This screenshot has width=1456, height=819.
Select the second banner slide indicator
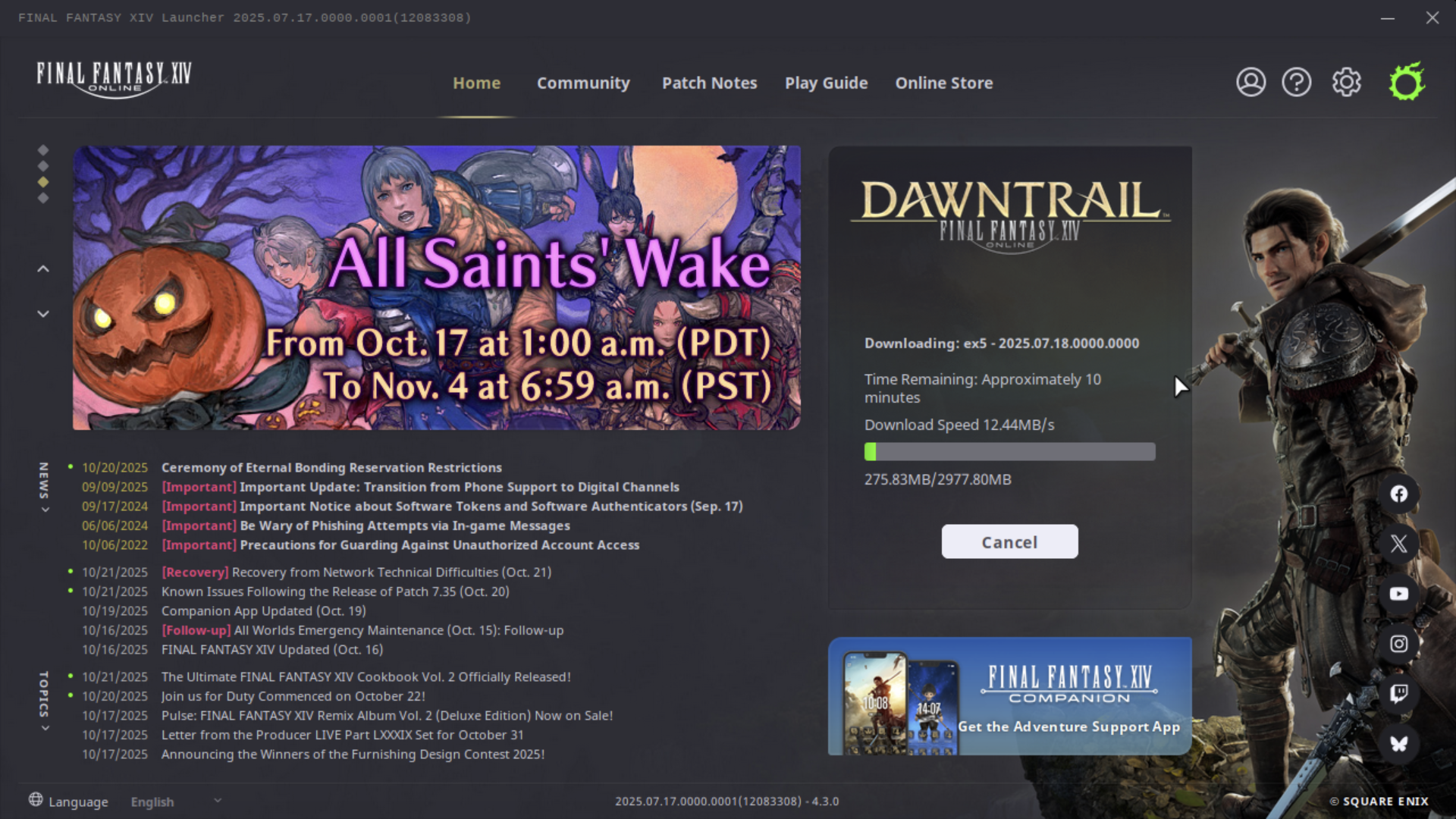click(43, 166)
